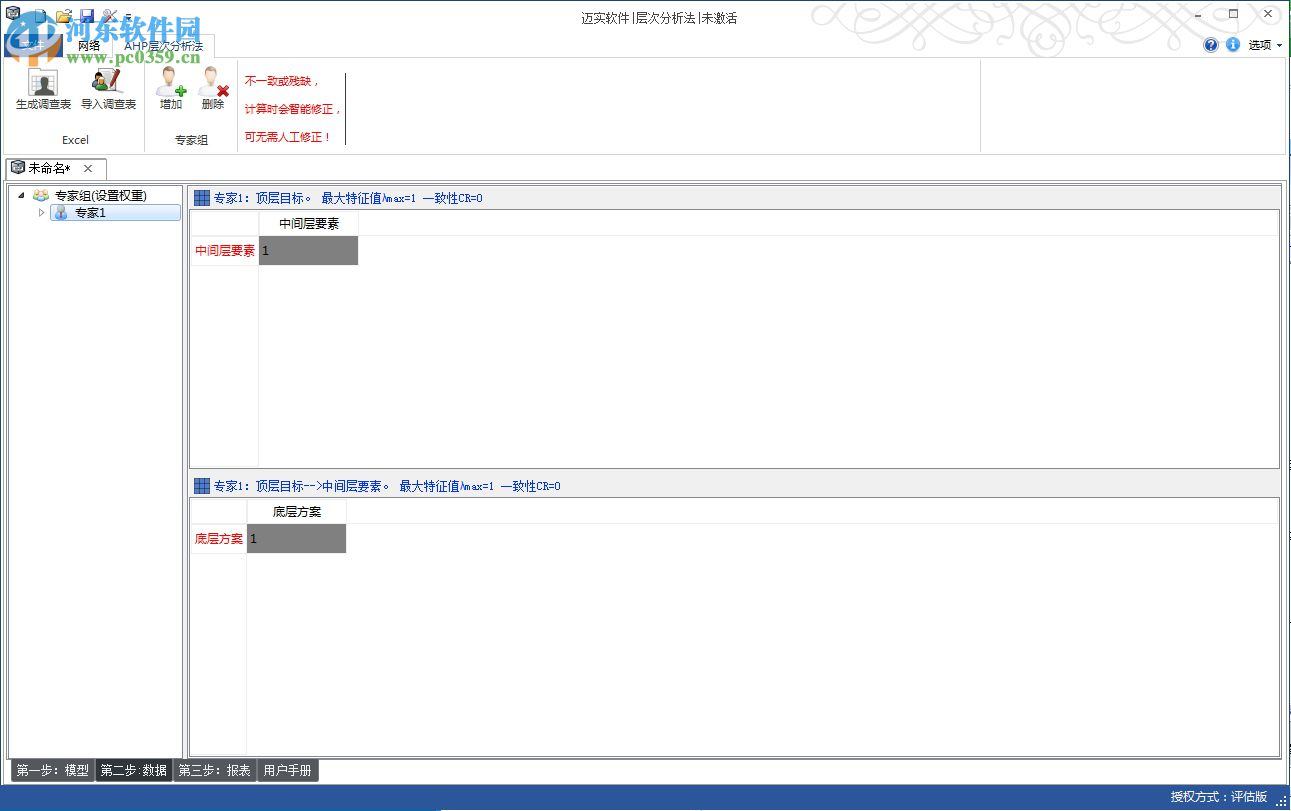Click the Excel ribbon group label

tap(75, 140)
